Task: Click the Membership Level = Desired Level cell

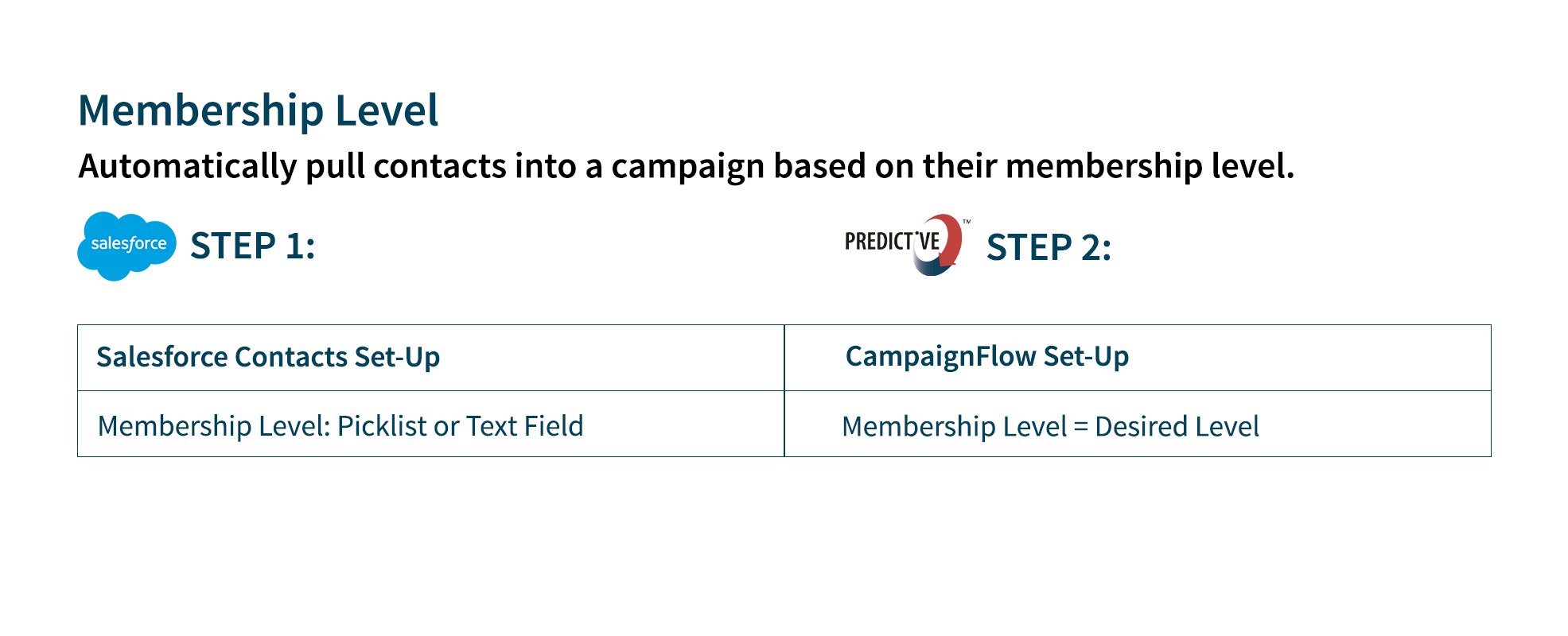Action: (1138, 424)
